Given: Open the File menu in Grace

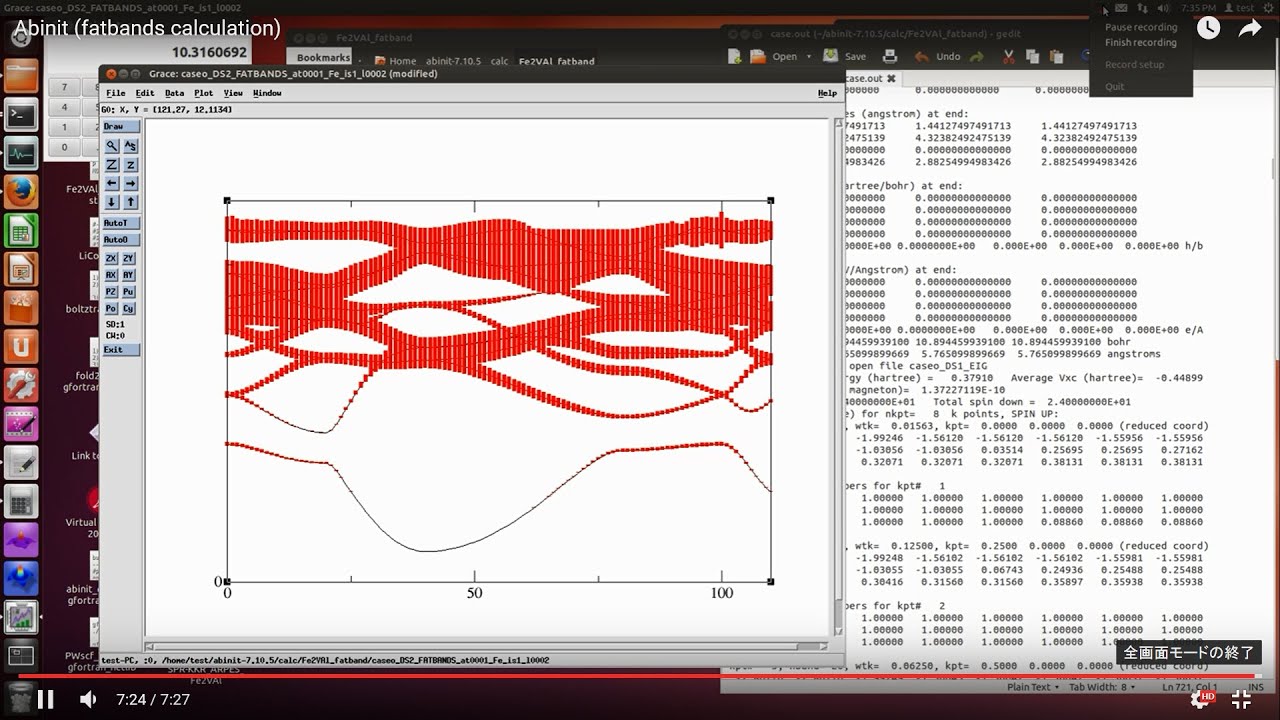Looking at the screenshot, I should click(115, 93).
